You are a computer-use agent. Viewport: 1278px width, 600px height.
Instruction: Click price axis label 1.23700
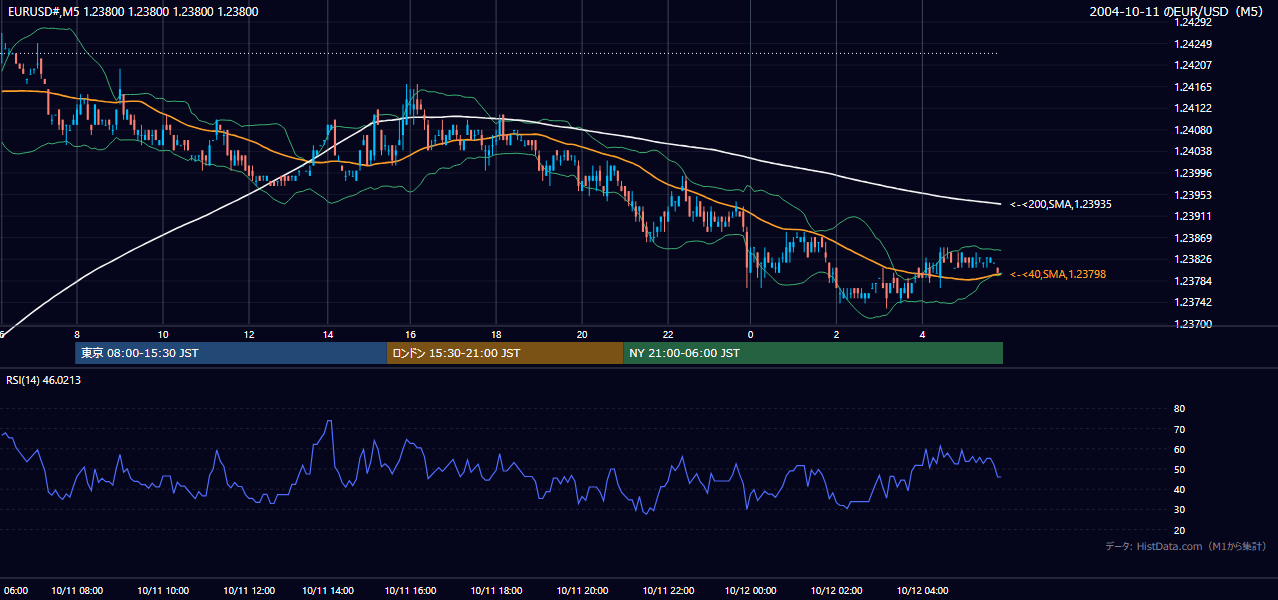pyautogui.click(x=1193, y=324)
